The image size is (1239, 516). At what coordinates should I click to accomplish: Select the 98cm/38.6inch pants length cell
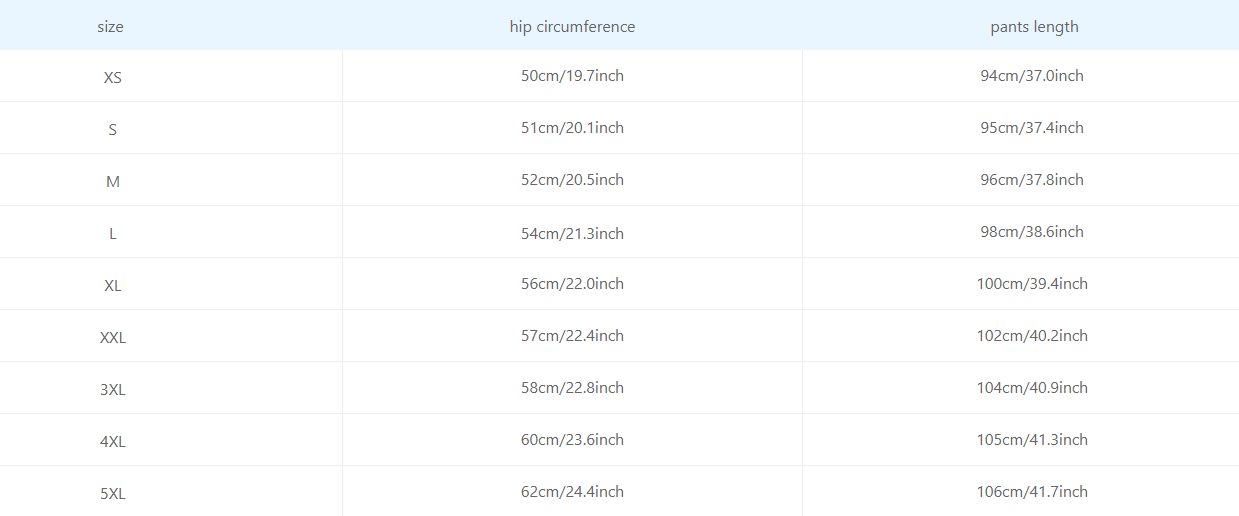point(1032,232)
